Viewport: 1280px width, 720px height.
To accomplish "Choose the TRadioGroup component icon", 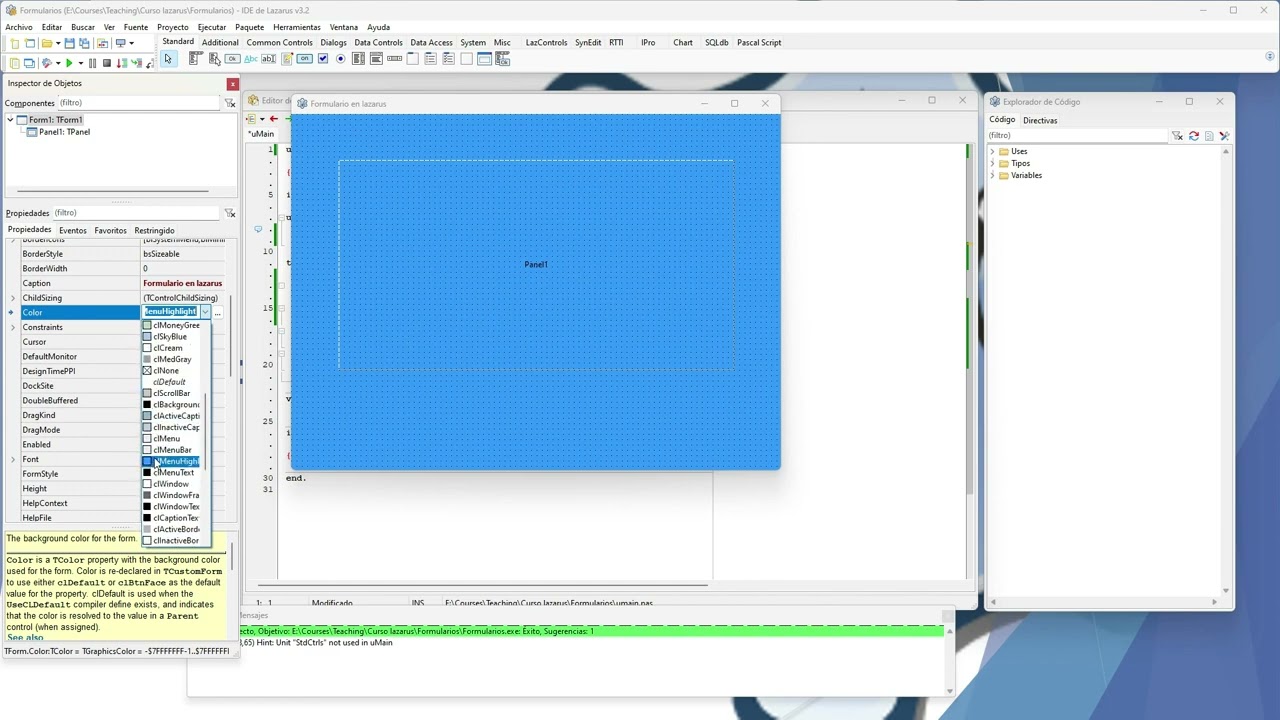I will tap(430, 59).
